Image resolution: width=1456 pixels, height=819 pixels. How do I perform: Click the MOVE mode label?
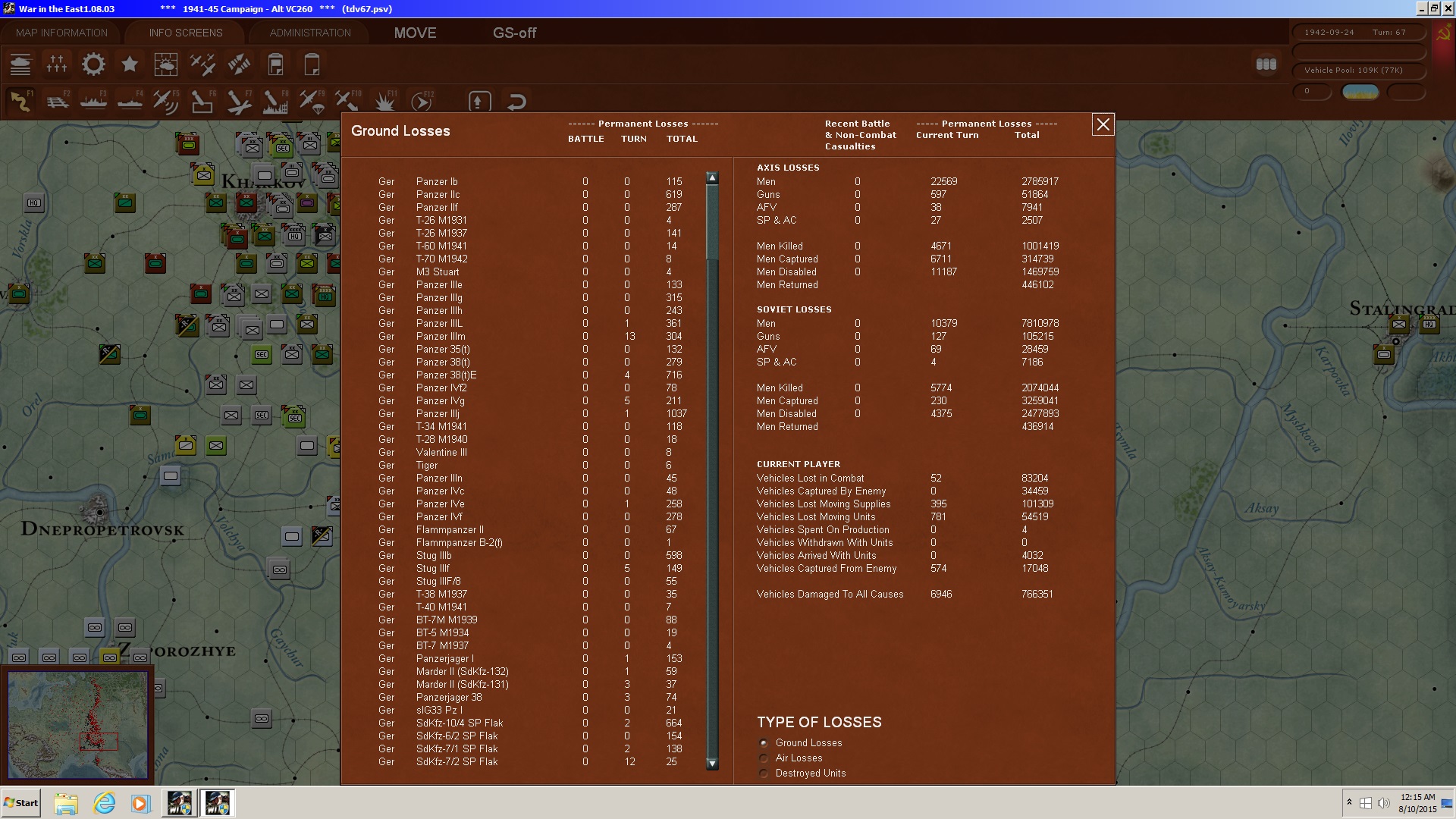tap(415, 33)
